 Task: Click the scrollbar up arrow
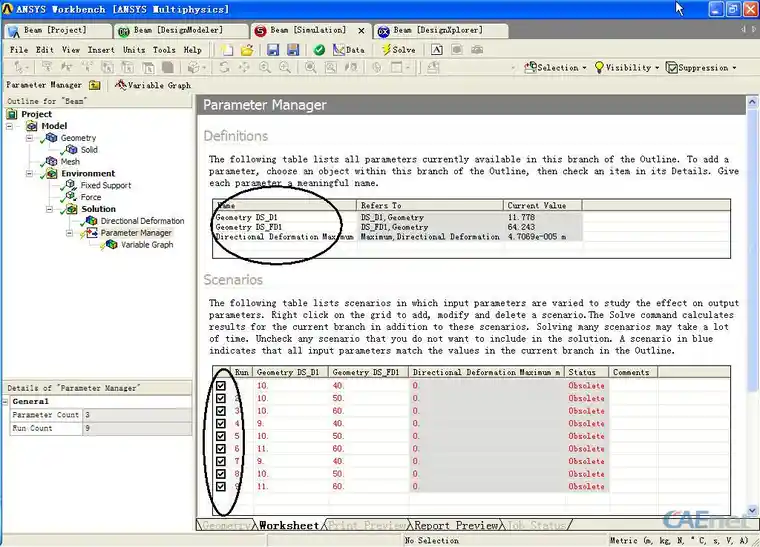pyautogui.click(x=752, y=101)
